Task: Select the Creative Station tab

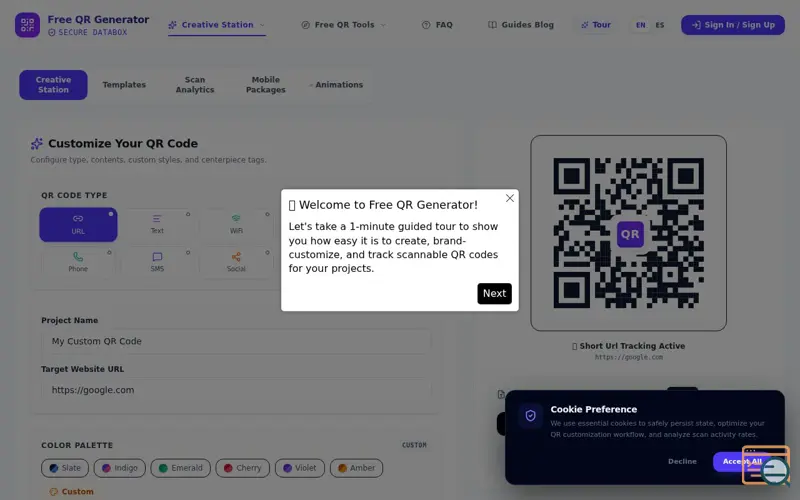Action: pyautogui.click(x=54, y=85)
